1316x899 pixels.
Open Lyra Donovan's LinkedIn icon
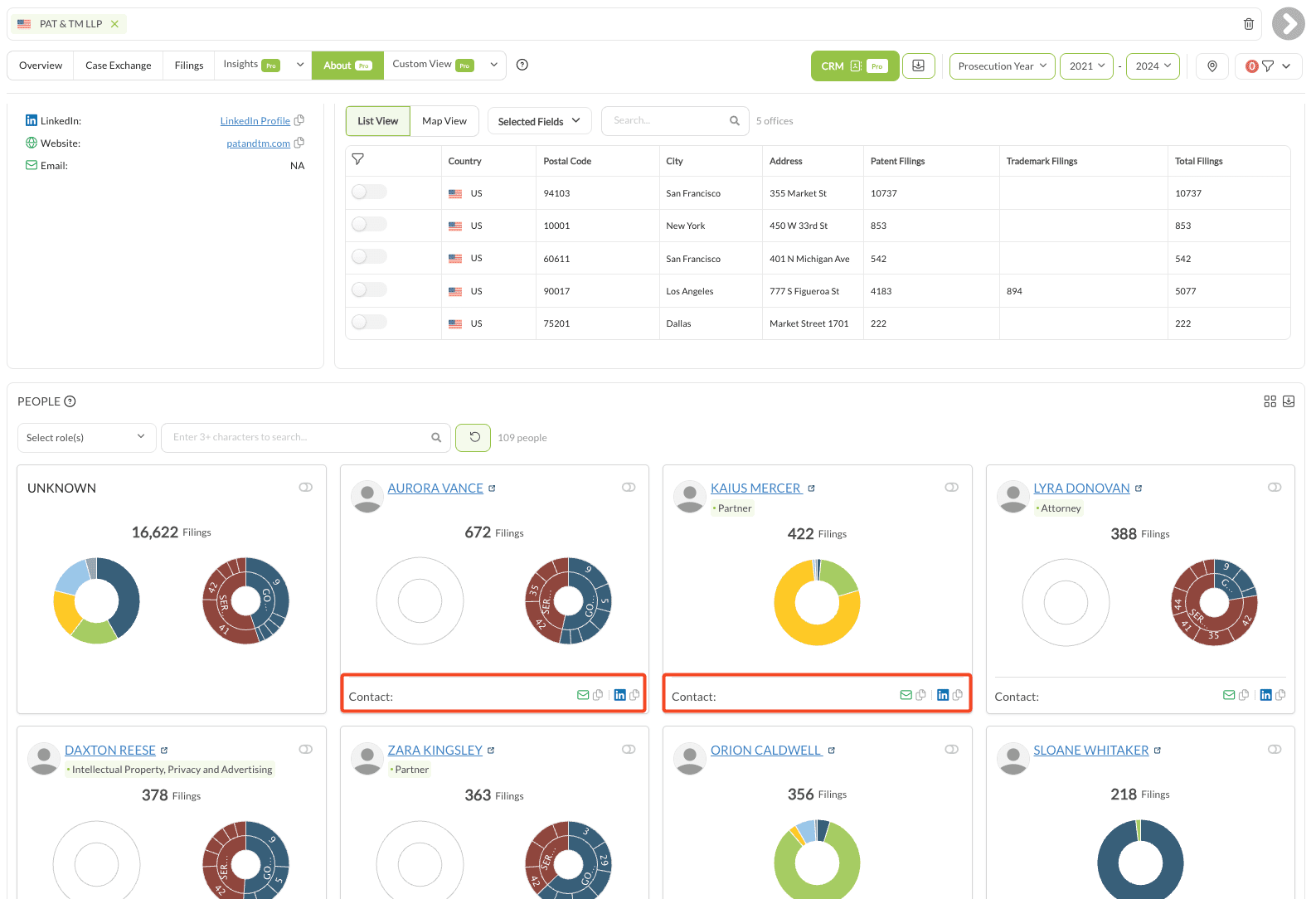point(1265,695)
